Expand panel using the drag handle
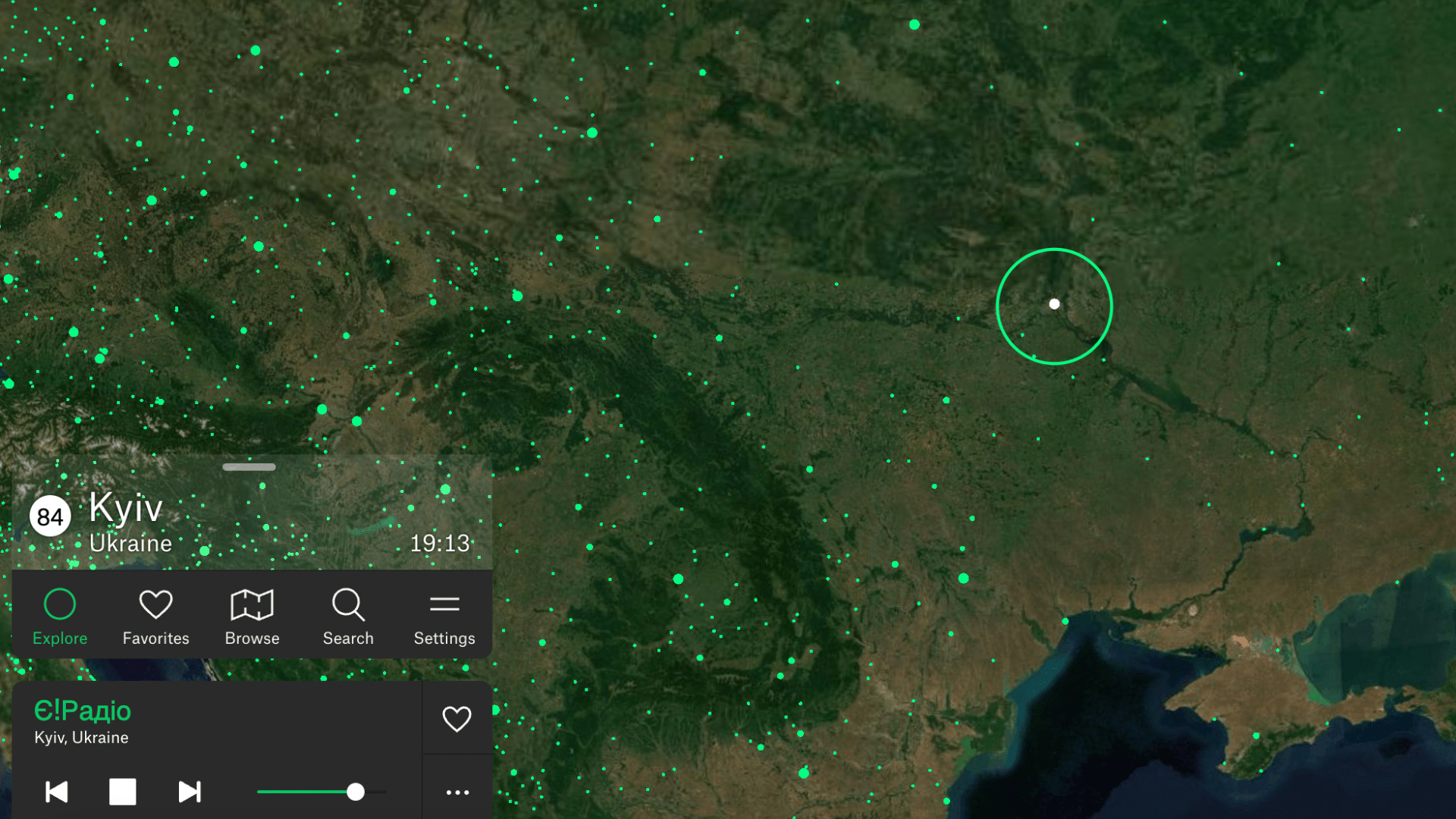This screenshot has height=819, width=1456. click(x=249, y=467)
